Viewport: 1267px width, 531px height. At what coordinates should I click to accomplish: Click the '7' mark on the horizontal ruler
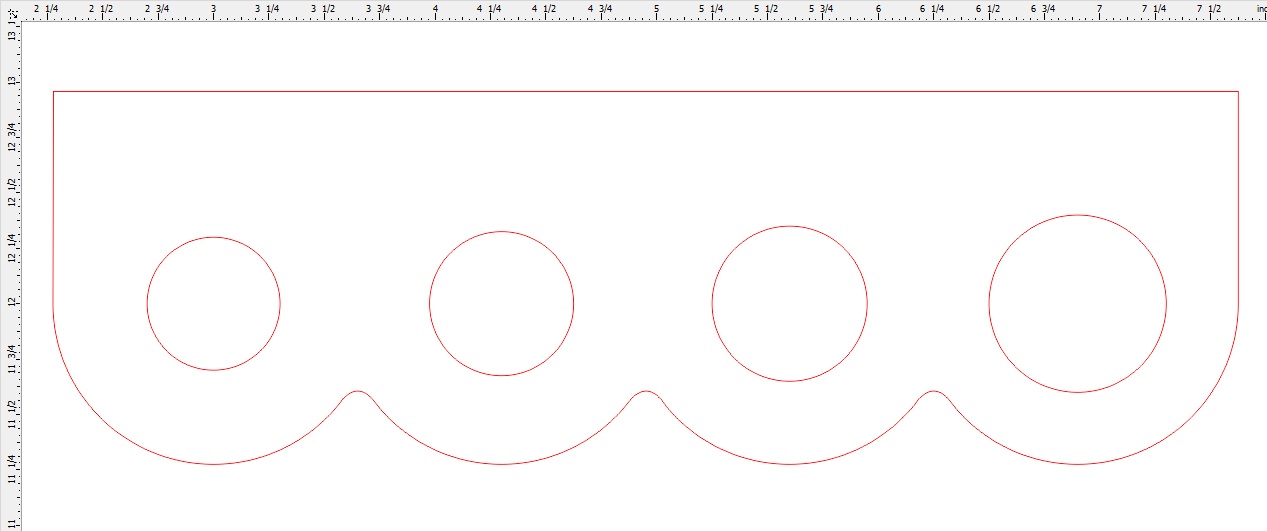[x=1099, y=9]
